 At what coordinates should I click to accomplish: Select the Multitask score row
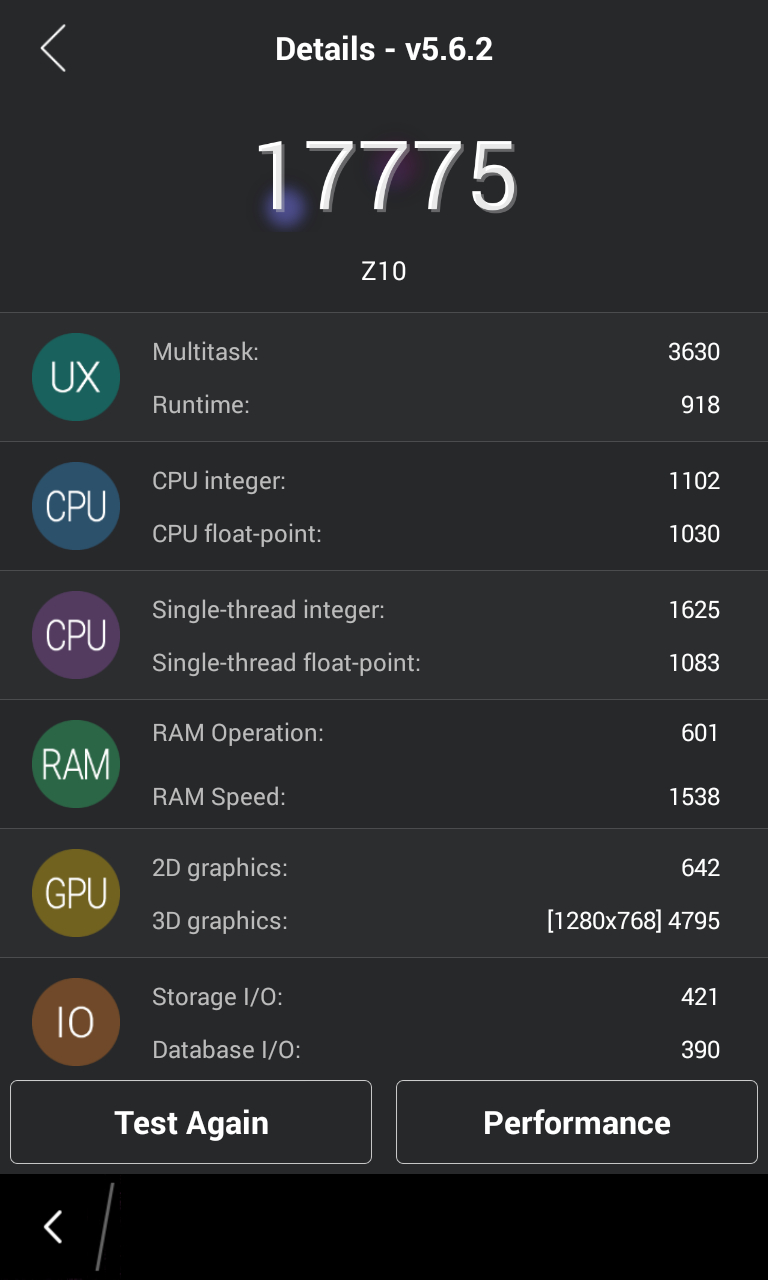436,352
